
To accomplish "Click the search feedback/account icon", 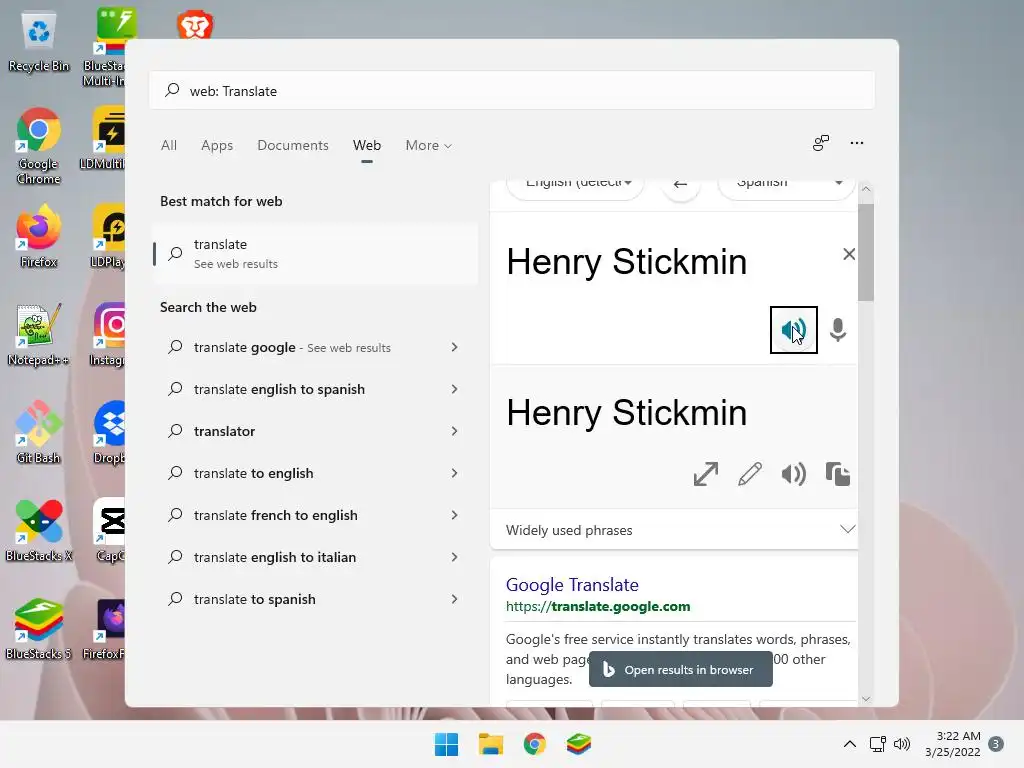I will (821, 143).
